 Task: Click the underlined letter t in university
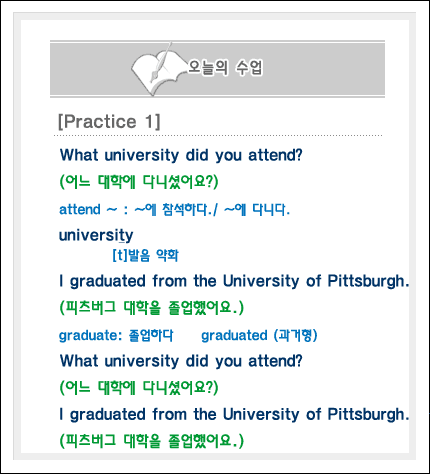122,236
